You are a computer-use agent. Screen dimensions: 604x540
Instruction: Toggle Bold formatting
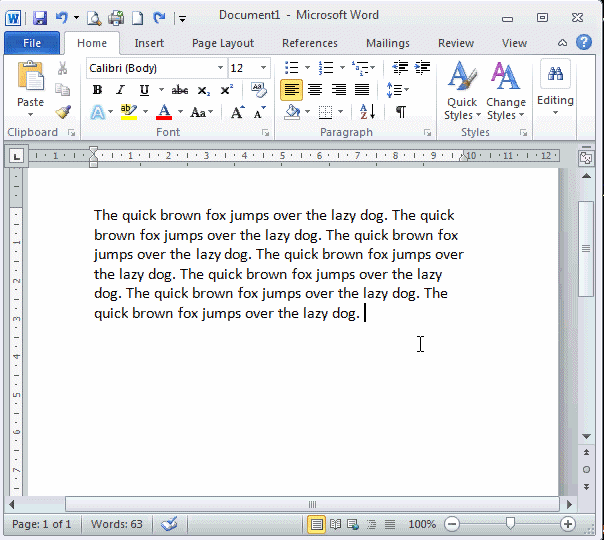point(97,91)
